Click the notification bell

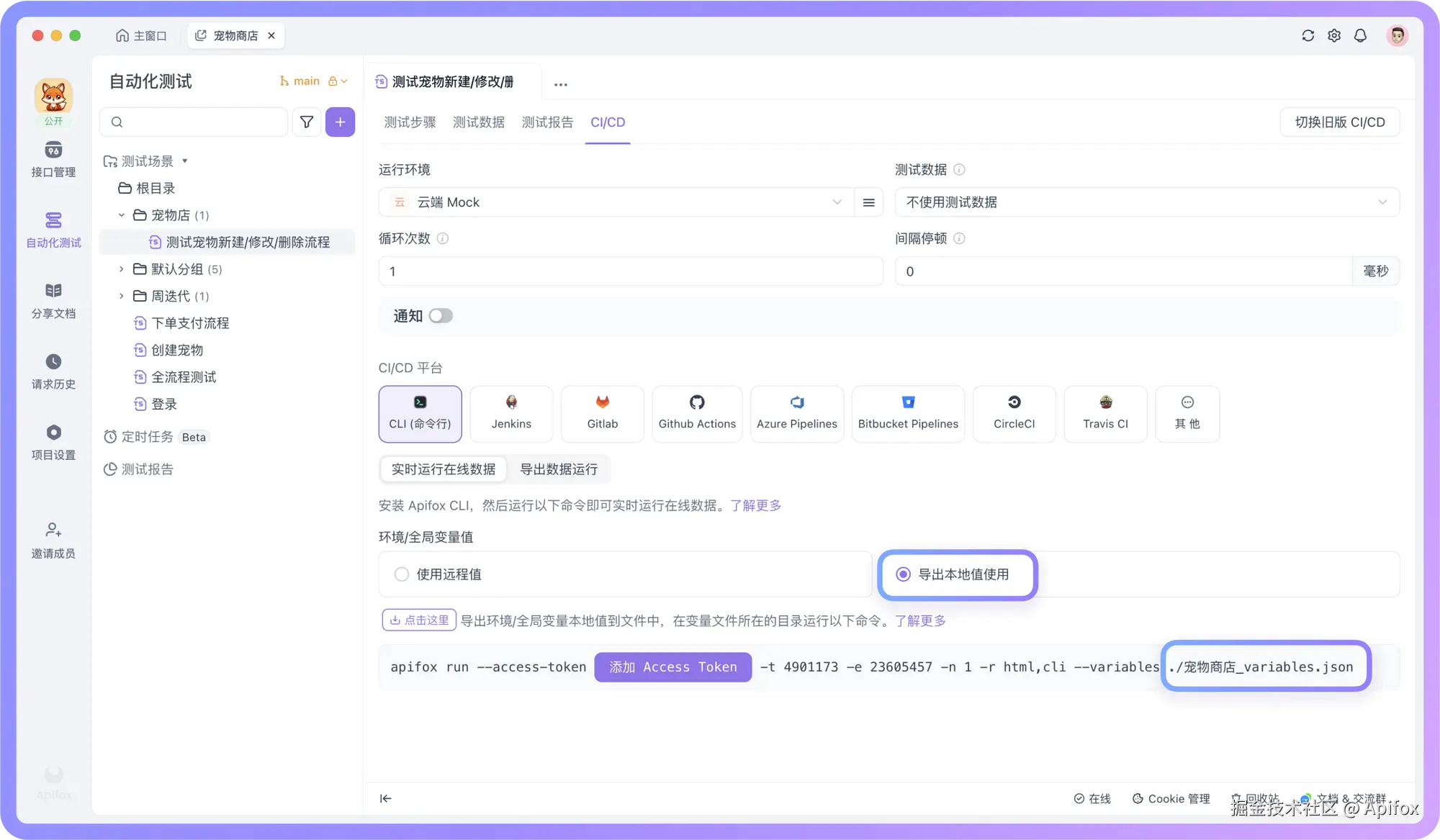pyautogui.click(x=1361, y=35)
